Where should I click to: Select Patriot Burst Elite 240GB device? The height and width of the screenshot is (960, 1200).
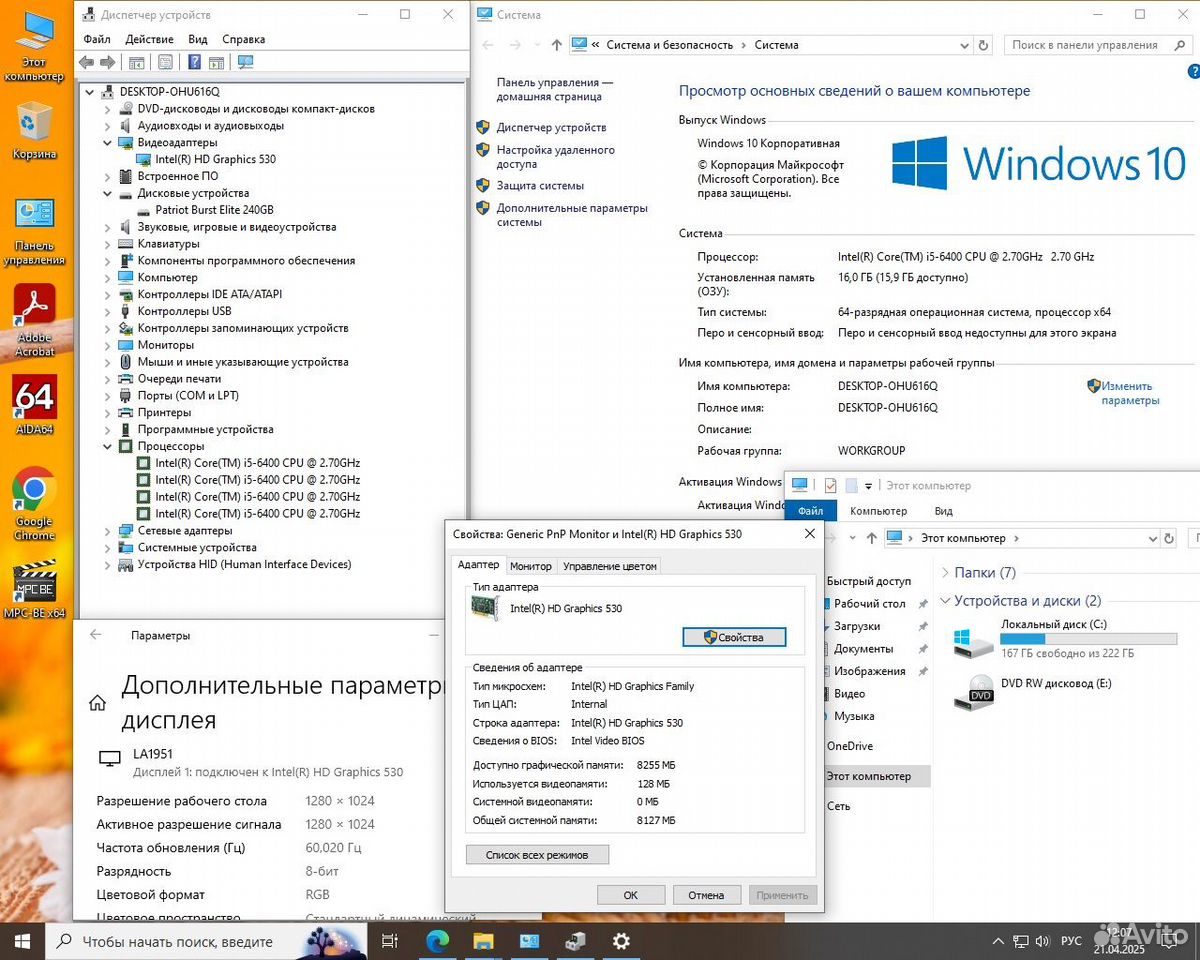pos(214,210)
